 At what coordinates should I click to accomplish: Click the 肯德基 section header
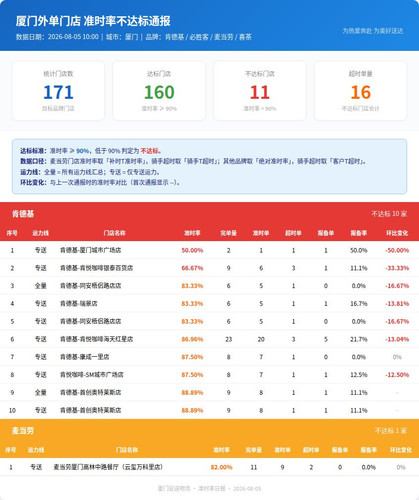23,214
